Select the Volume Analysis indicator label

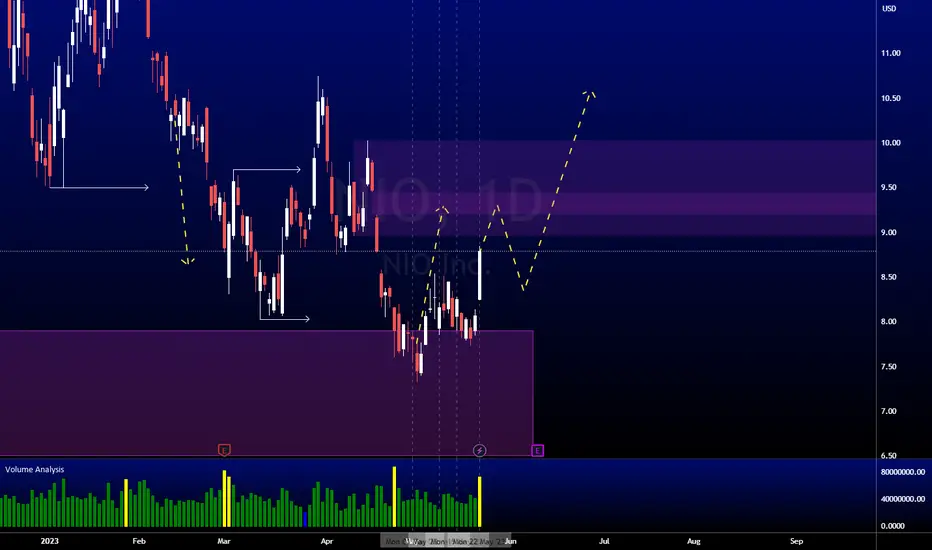pos(34,469)
